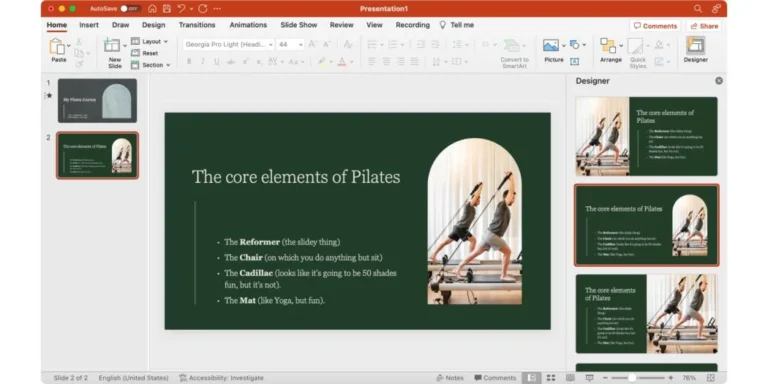The image size is (768, 384).
Task: Toggle the AutoSave switch
Action: click(x=131, y=9)
